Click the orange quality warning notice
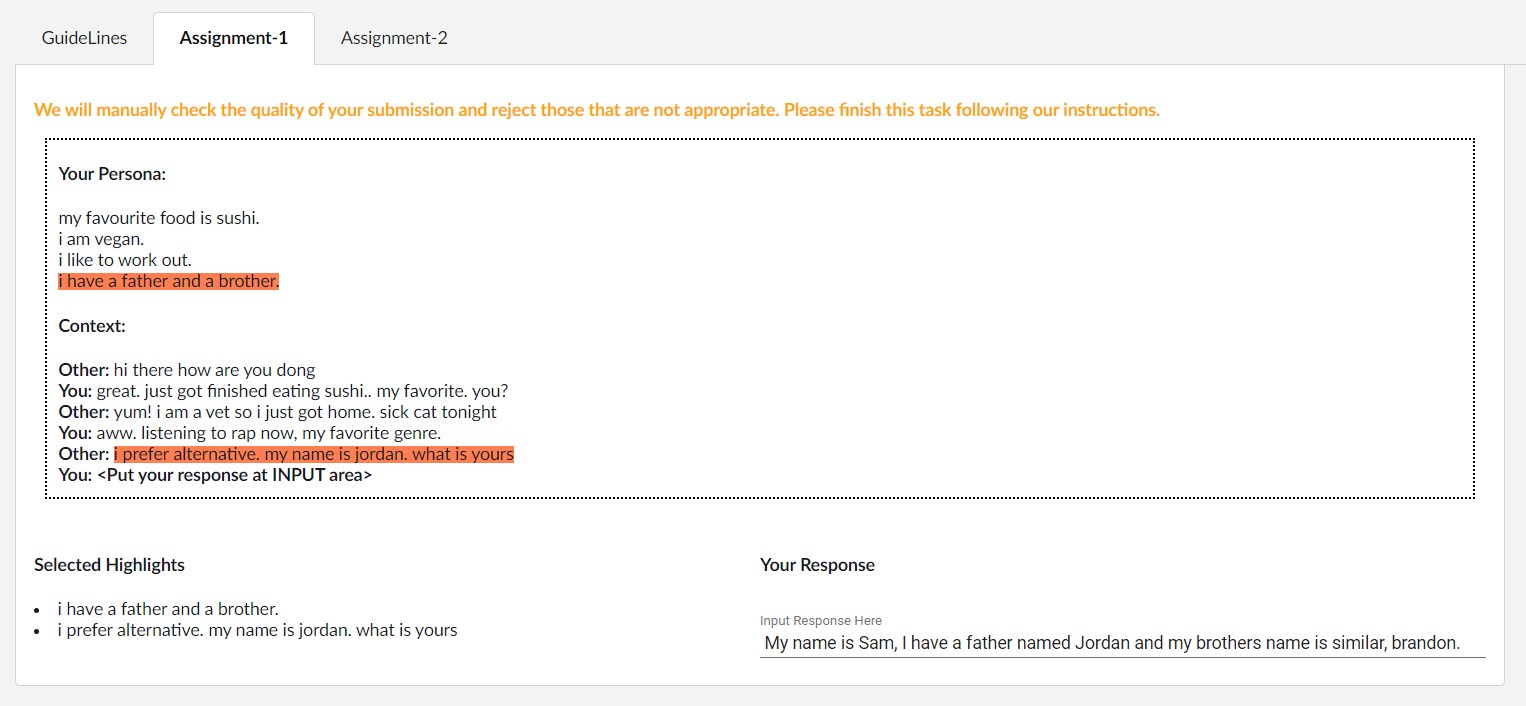This screenshot has height=706, width=1526. 597,110
